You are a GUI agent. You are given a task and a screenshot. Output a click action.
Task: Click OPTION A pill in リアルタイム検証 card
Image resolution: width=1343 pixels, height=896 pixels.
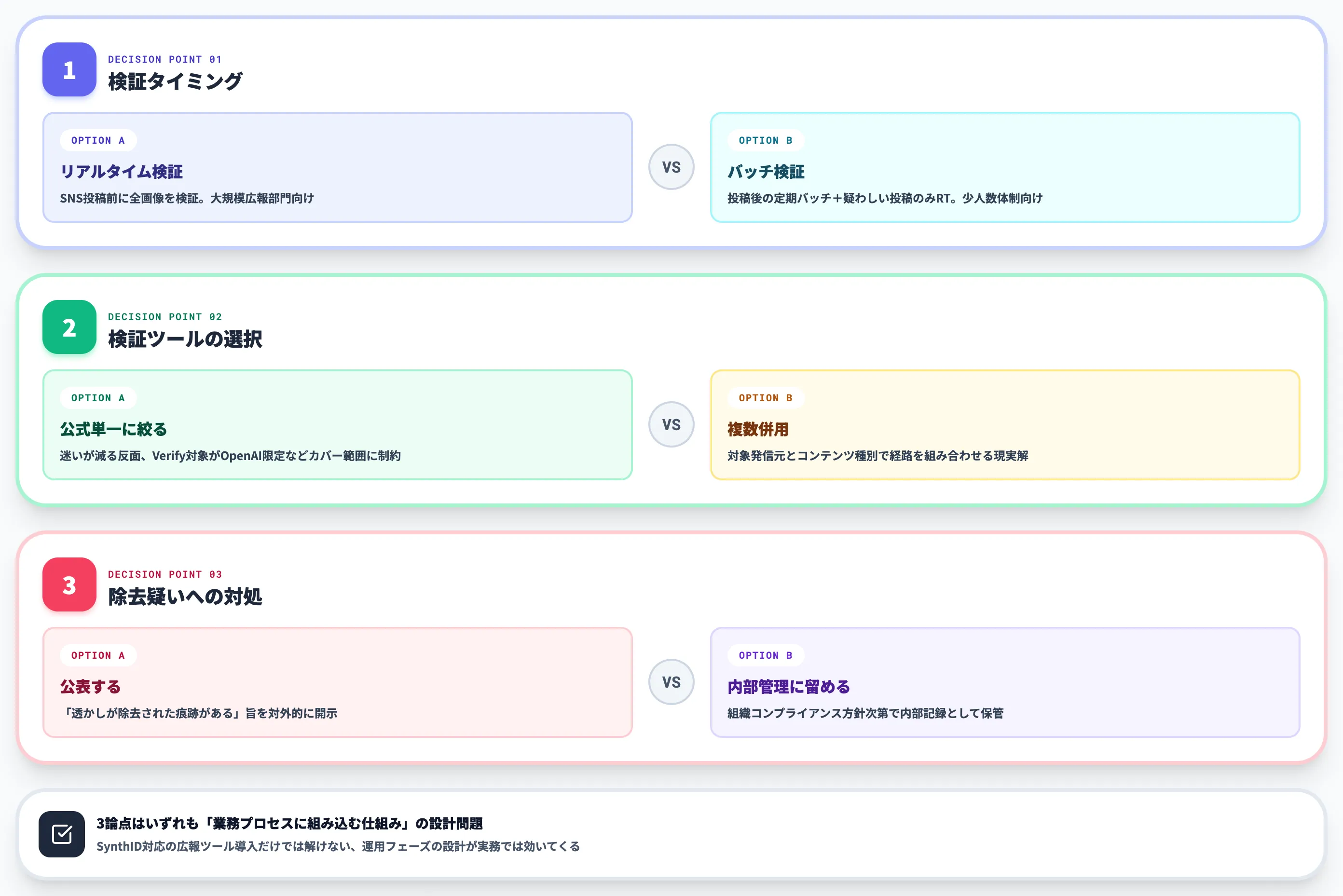click(x=98, y=140)
